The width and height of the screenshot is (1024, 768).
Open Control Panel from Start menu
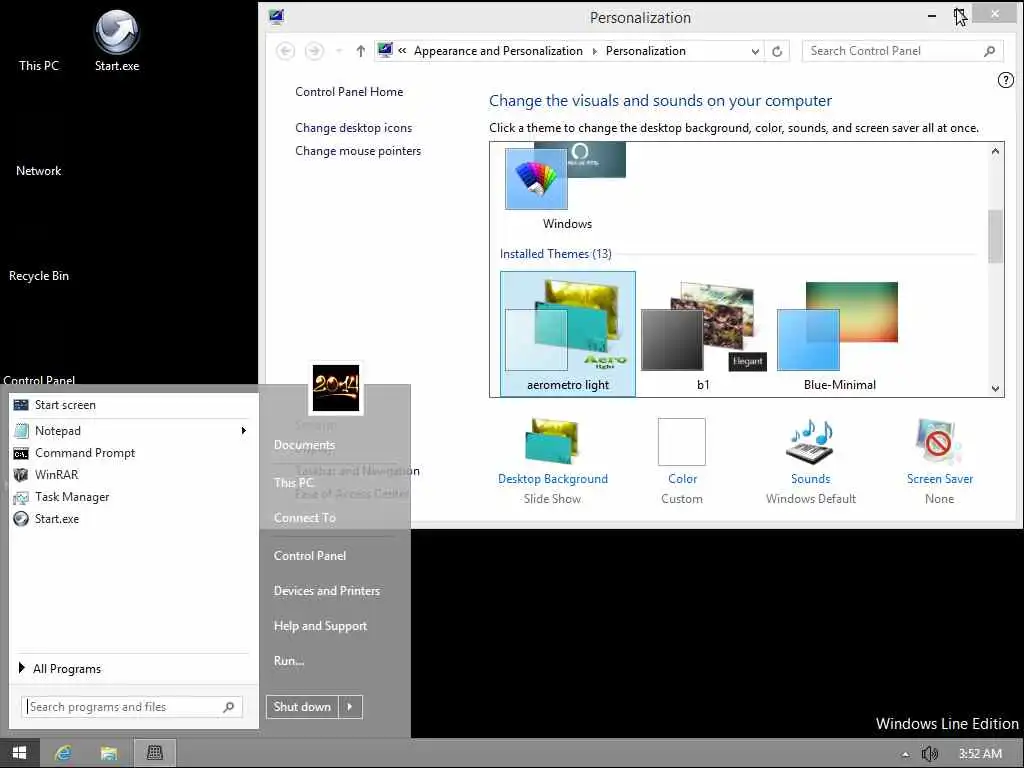coord(310,556)
